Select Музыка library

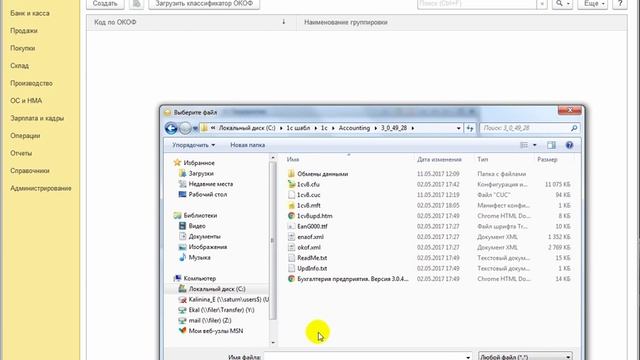pyautogui.click(x=199, y=258)
